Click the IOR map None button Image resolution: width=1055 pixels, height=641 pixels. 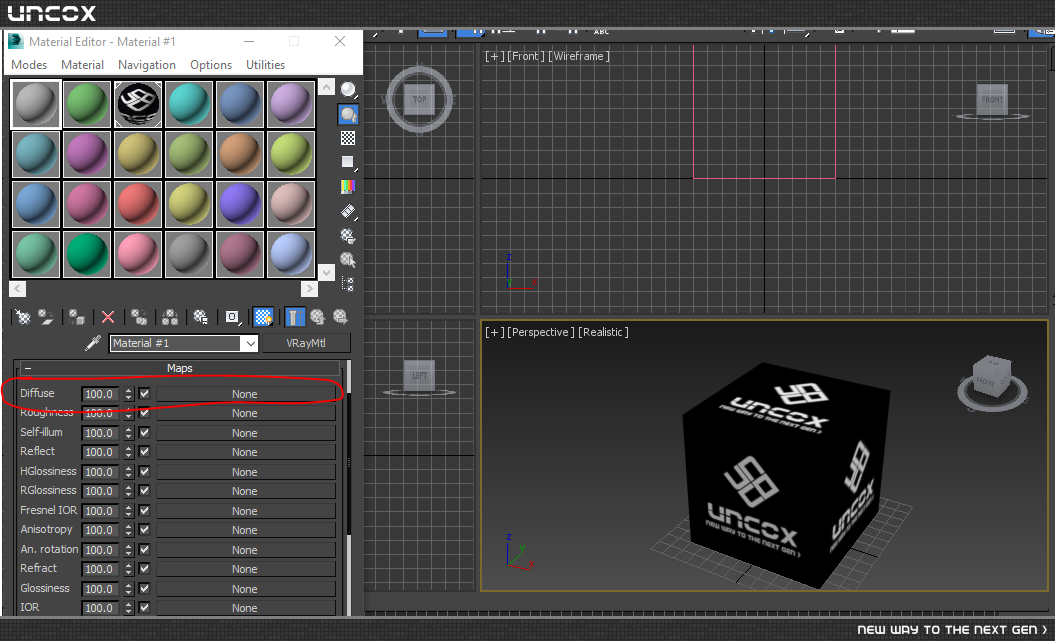[246, 608]
